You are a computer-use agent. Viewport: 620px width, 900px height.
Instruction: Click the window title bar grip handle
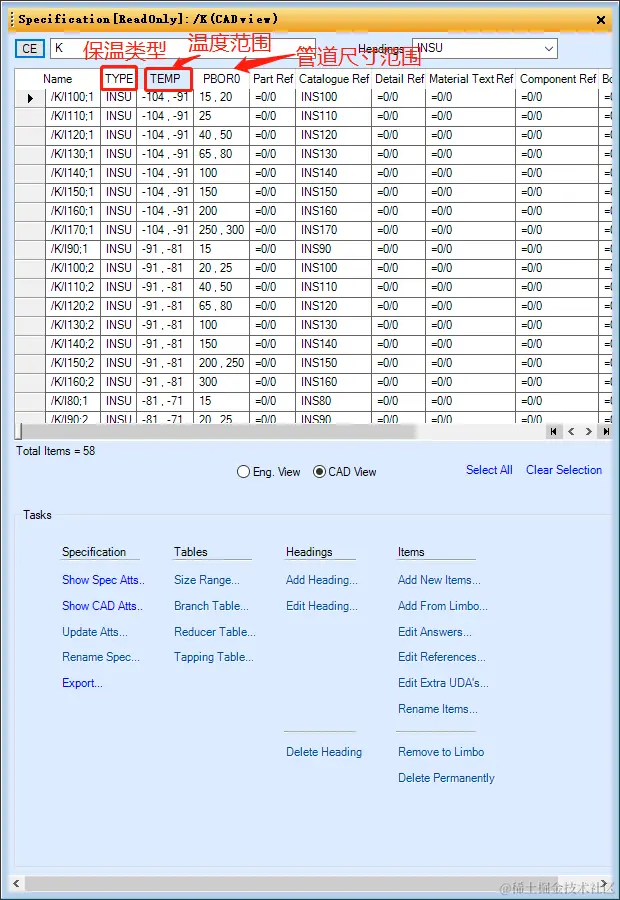click(11, 20)
